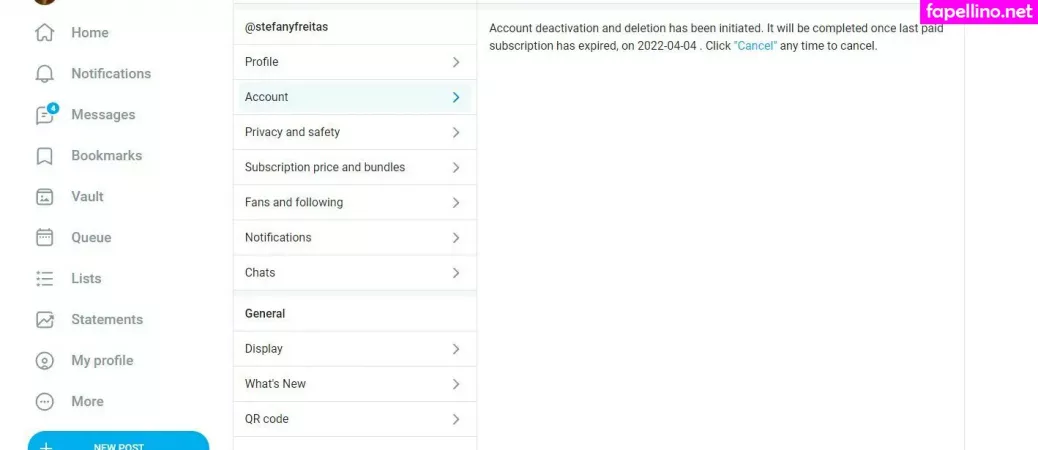Open the Vault image icon

point(44,197)
